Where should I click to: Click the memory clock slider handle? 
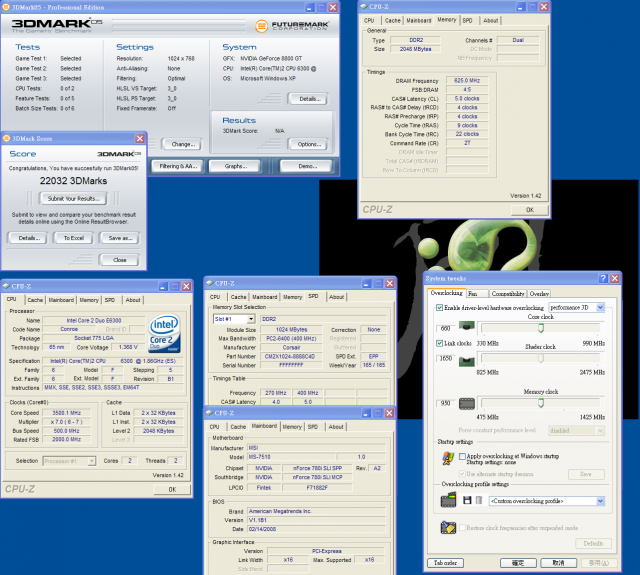point(541,403)
